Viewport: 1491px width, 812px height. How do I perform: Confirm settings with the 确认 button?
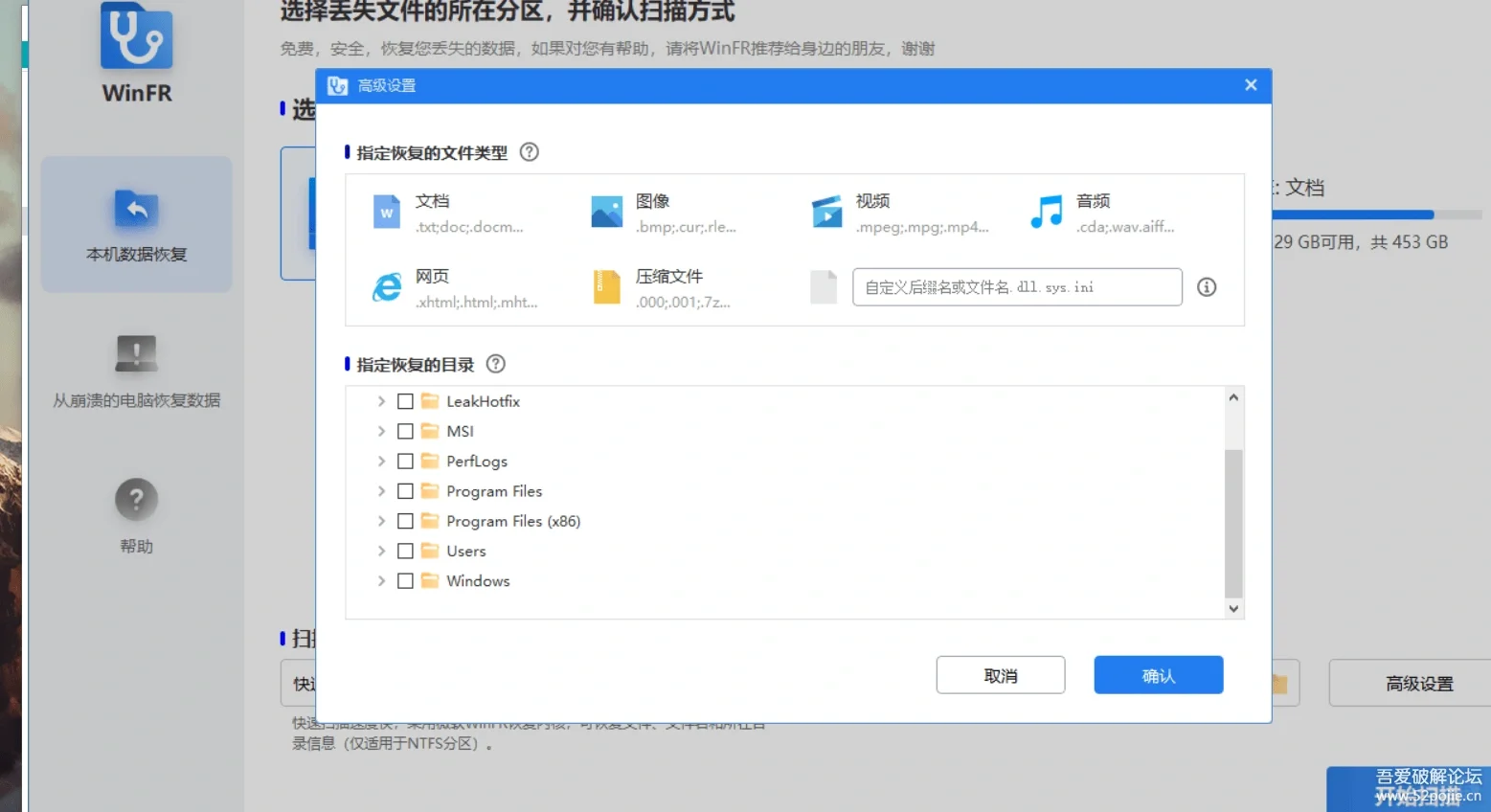click(1158, 675)
